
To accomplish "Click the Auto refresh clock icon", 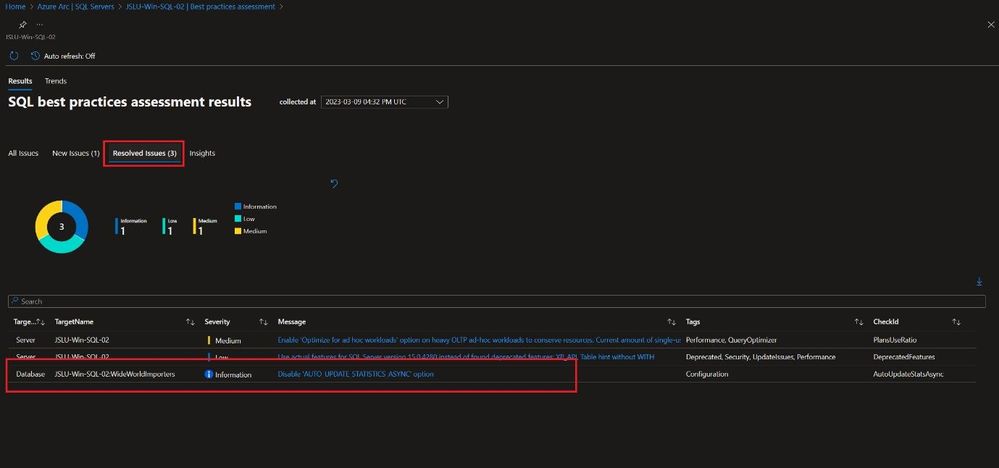I will (x=36, y=56).
